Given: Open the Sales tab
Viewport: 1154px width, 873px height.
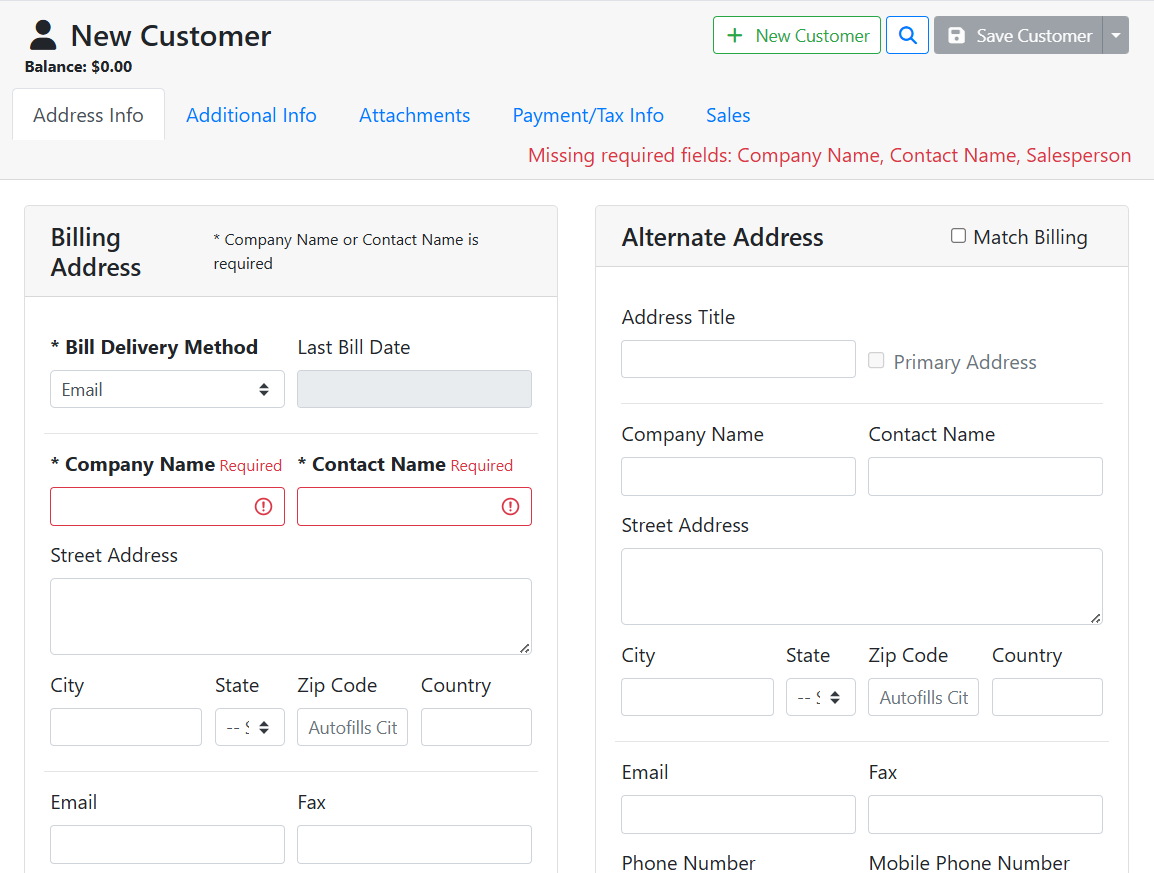Looking at the screenshot, I should click(727, 115).
